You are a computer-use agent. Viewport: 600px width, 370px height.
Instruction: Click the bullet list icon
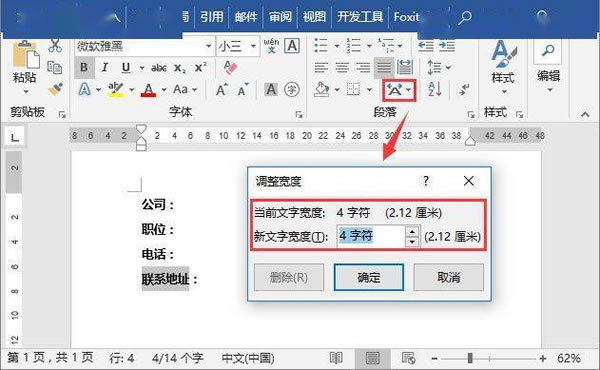[321, 46]
